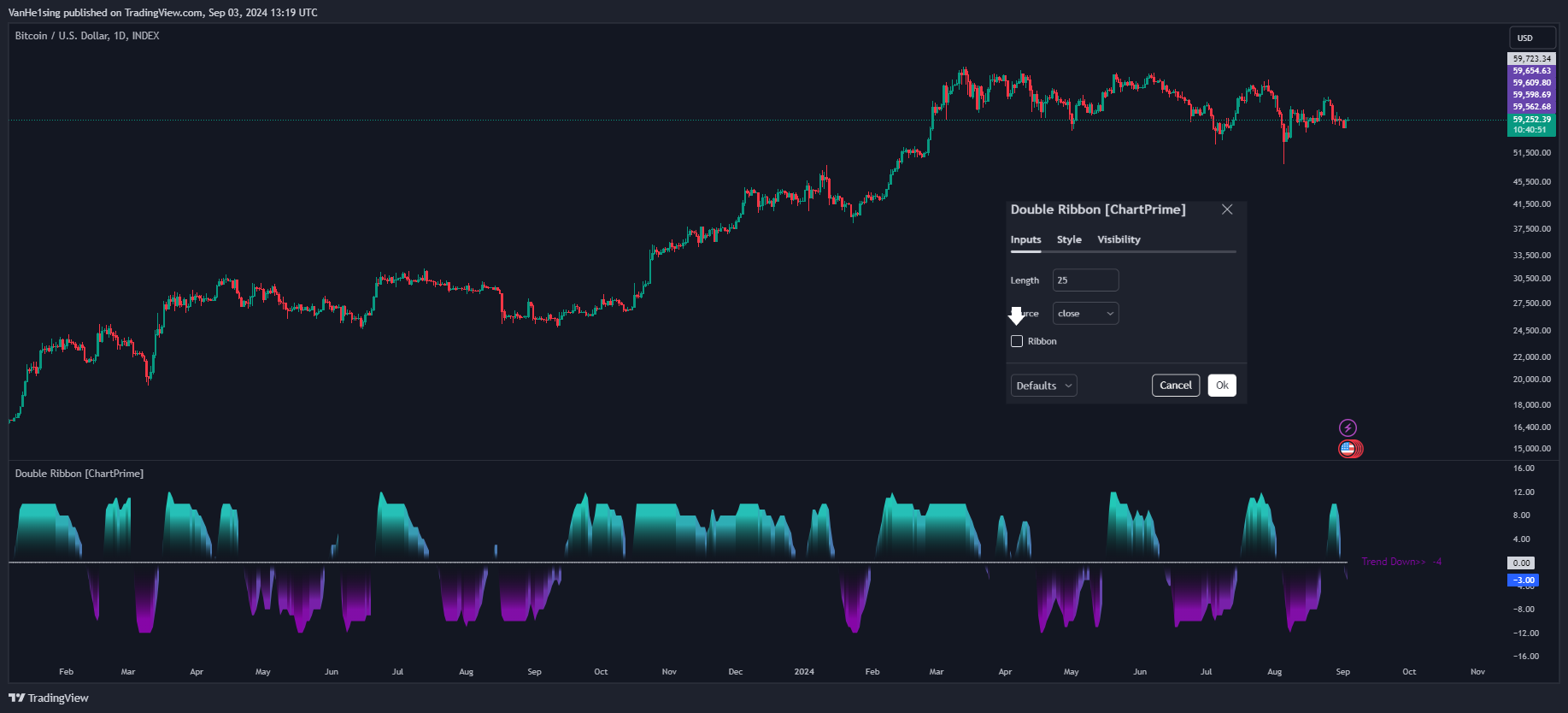Expand the Defaults dropdown
The image size is (1568, 713).
(1043, 386)
